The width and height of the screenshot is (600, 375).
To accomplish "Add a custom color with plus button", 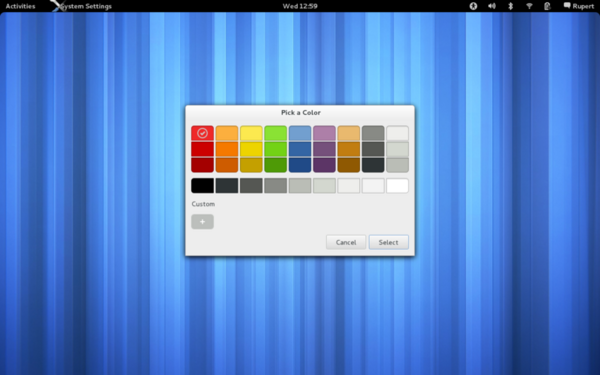I will (202, 222).
